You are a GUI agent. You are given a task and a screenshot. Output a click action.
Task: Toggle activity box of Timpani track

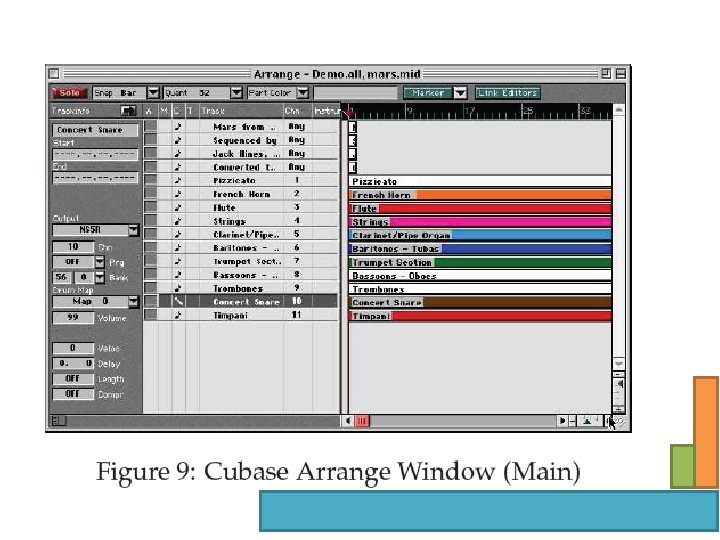(151, 315)
